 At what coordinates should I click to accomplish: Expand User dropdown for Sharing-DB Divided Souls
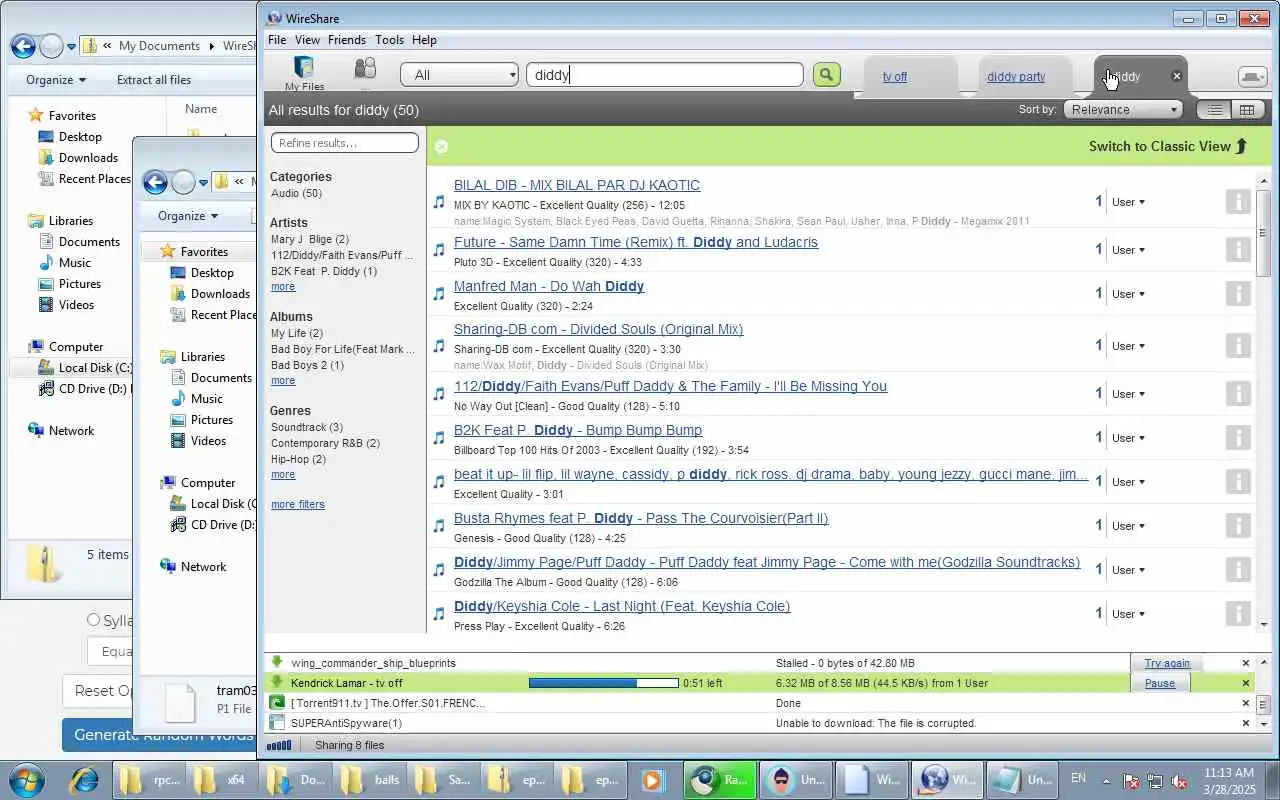1128,346
